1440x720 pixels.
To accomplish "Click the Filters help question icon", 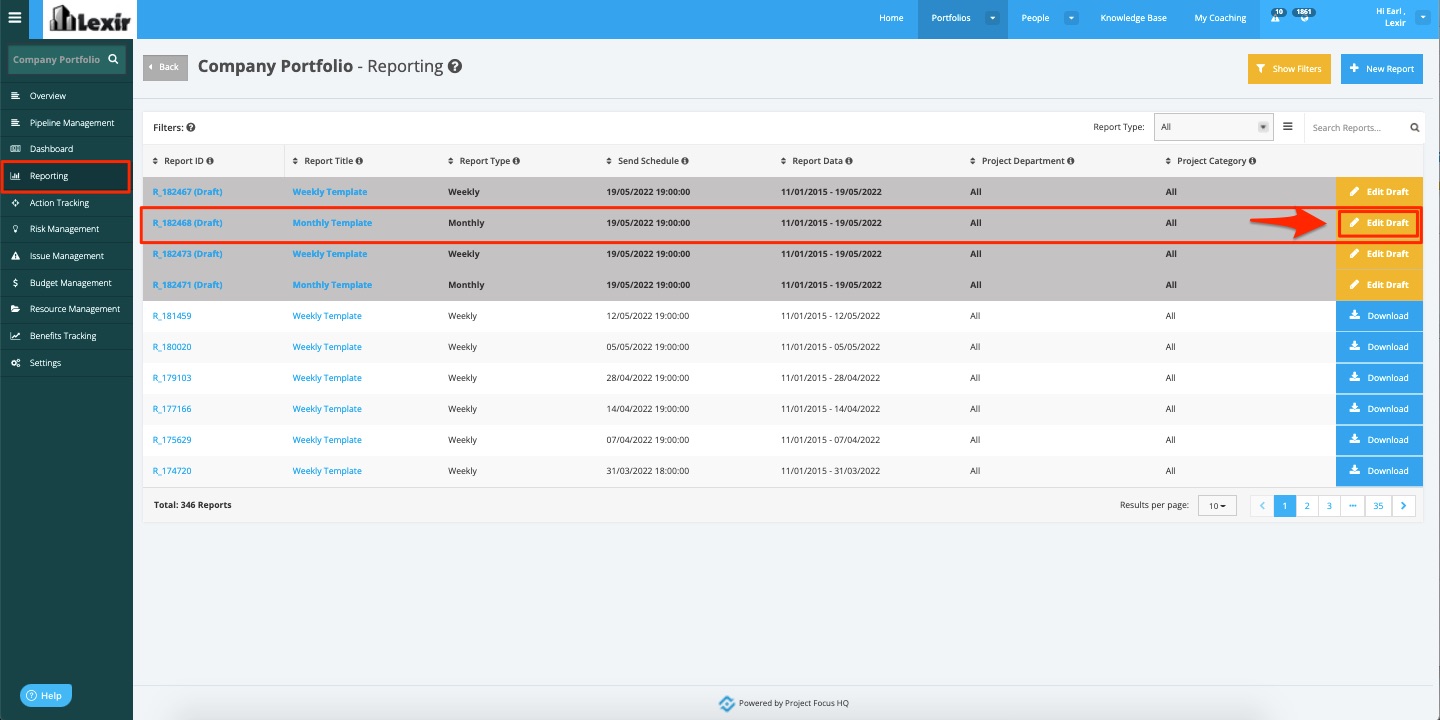I will (190, 128).
